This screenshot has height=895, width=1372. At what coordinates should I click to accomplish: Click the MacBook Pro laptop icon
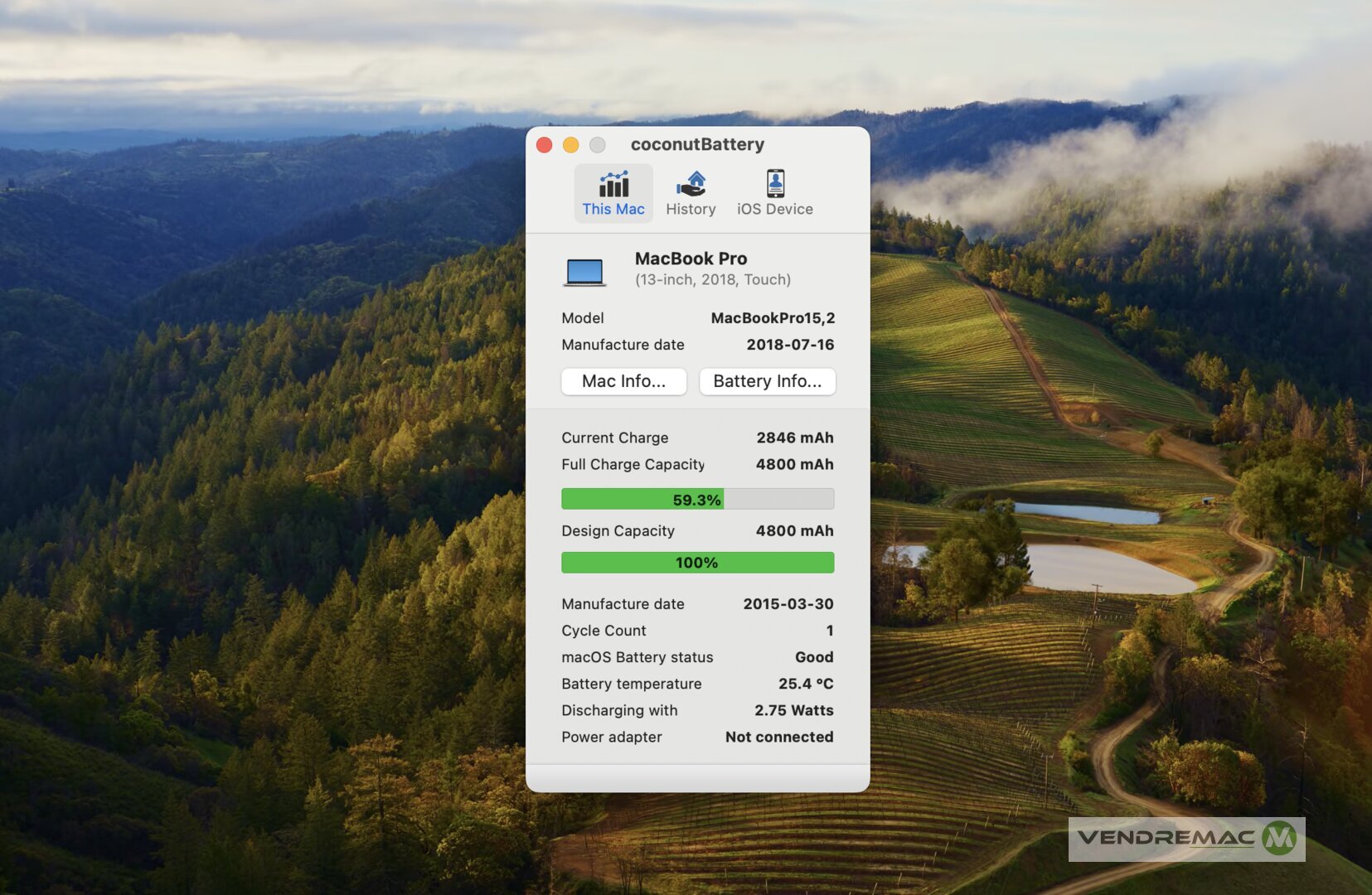584,272
